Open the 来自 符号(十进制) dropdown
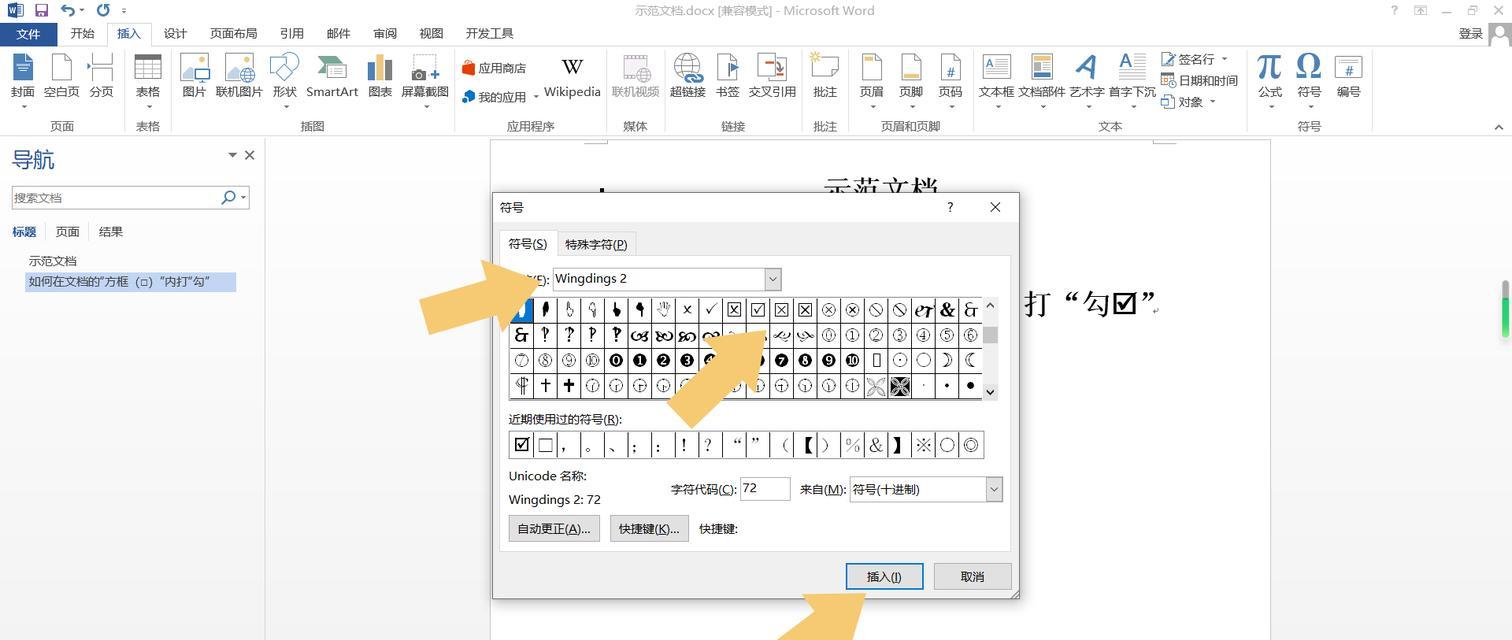The image size is (1512, 640). pyautogui.click(x=994, y=489)
